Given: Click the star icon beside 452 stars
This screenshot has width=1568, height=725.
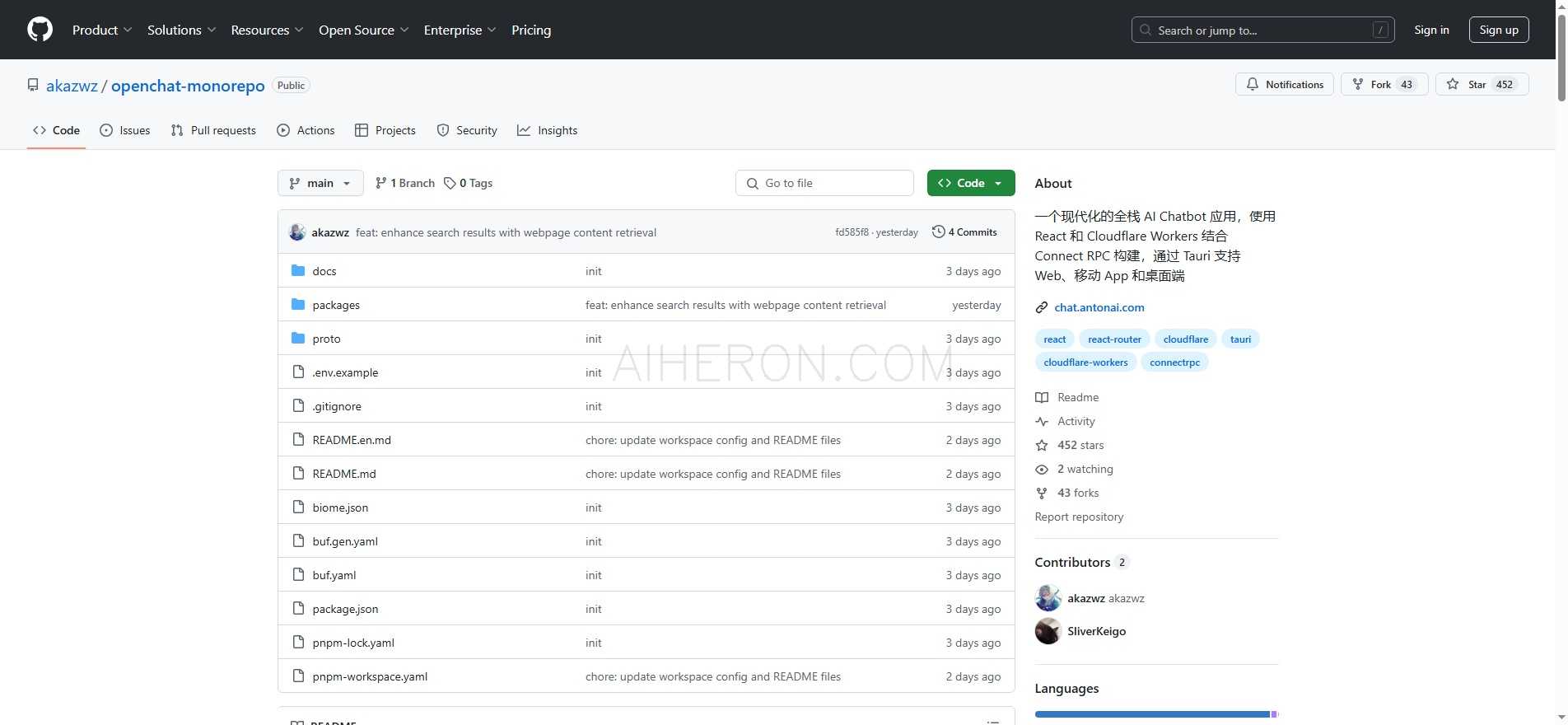Looking at the screenshot, I should click(x=1042, y=445).
